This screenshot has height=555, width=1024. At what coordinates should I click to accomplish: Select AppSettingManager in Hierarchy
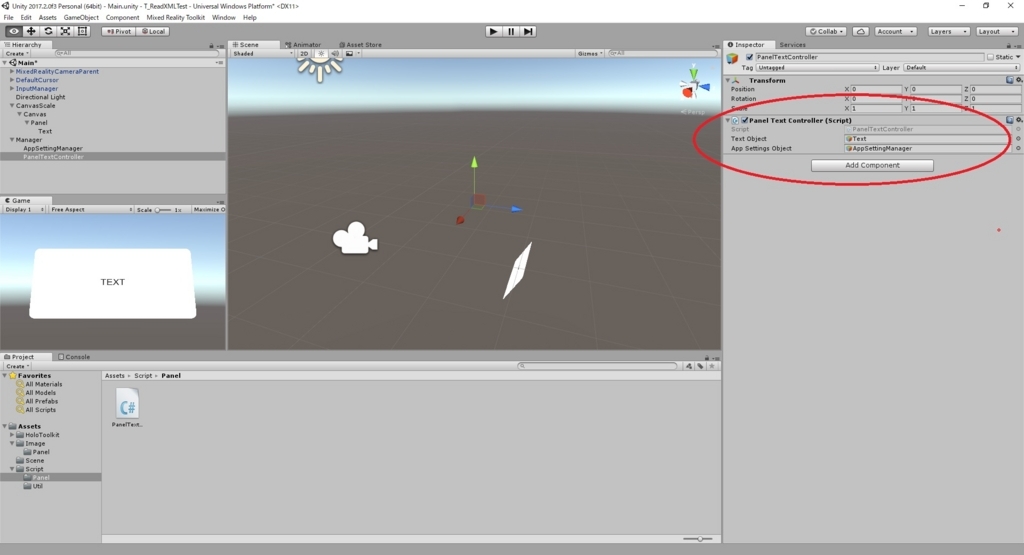pyautogui.click(x=53, y=148)
